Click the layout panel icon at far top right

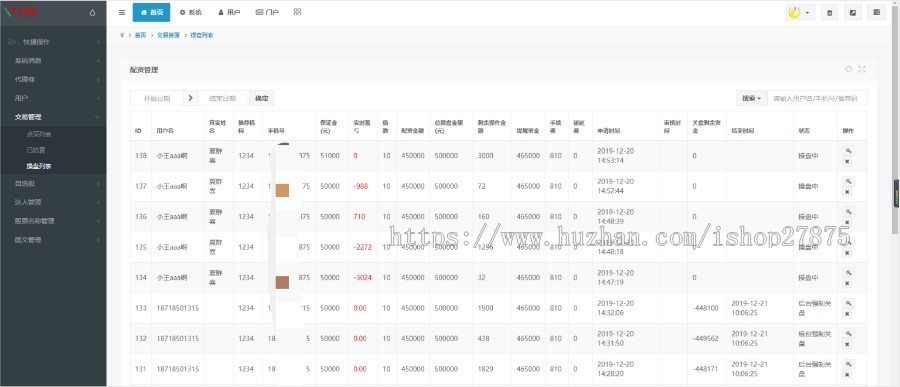(876, 13)
